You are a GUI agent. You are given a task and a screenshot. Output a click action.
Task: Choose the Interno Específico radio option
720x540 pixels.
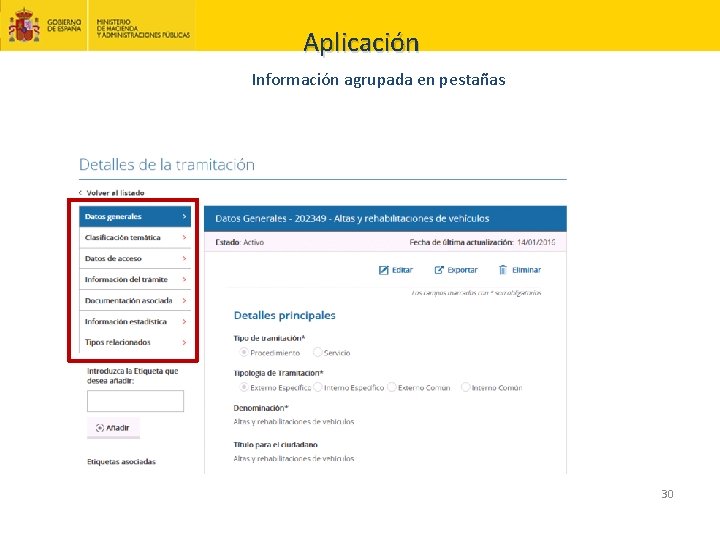[x=318, y=387]
